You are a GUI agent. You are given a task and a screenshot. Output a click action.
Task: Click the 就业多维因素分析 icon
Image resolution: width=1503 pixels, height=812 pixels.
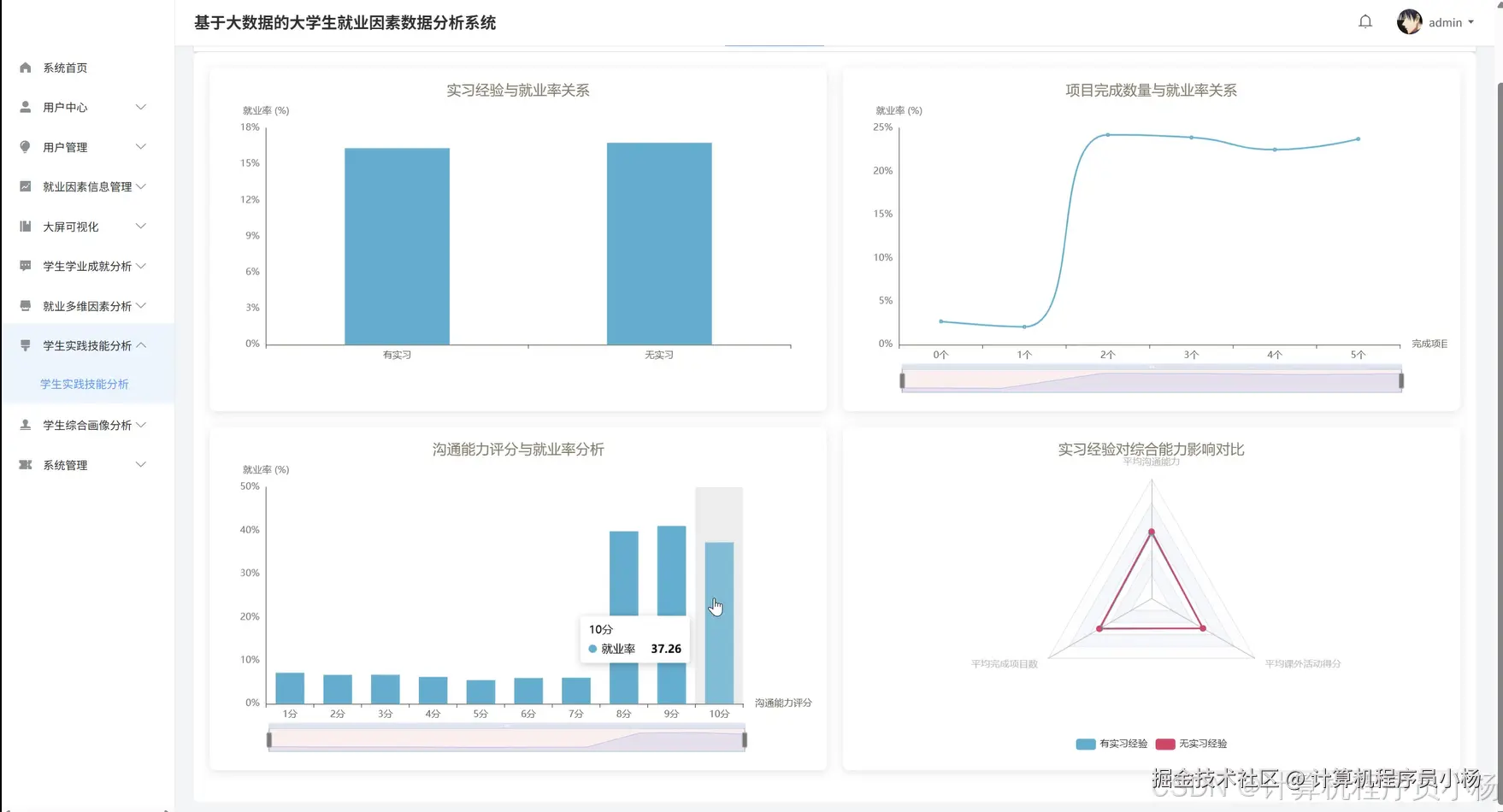point(26,306)
